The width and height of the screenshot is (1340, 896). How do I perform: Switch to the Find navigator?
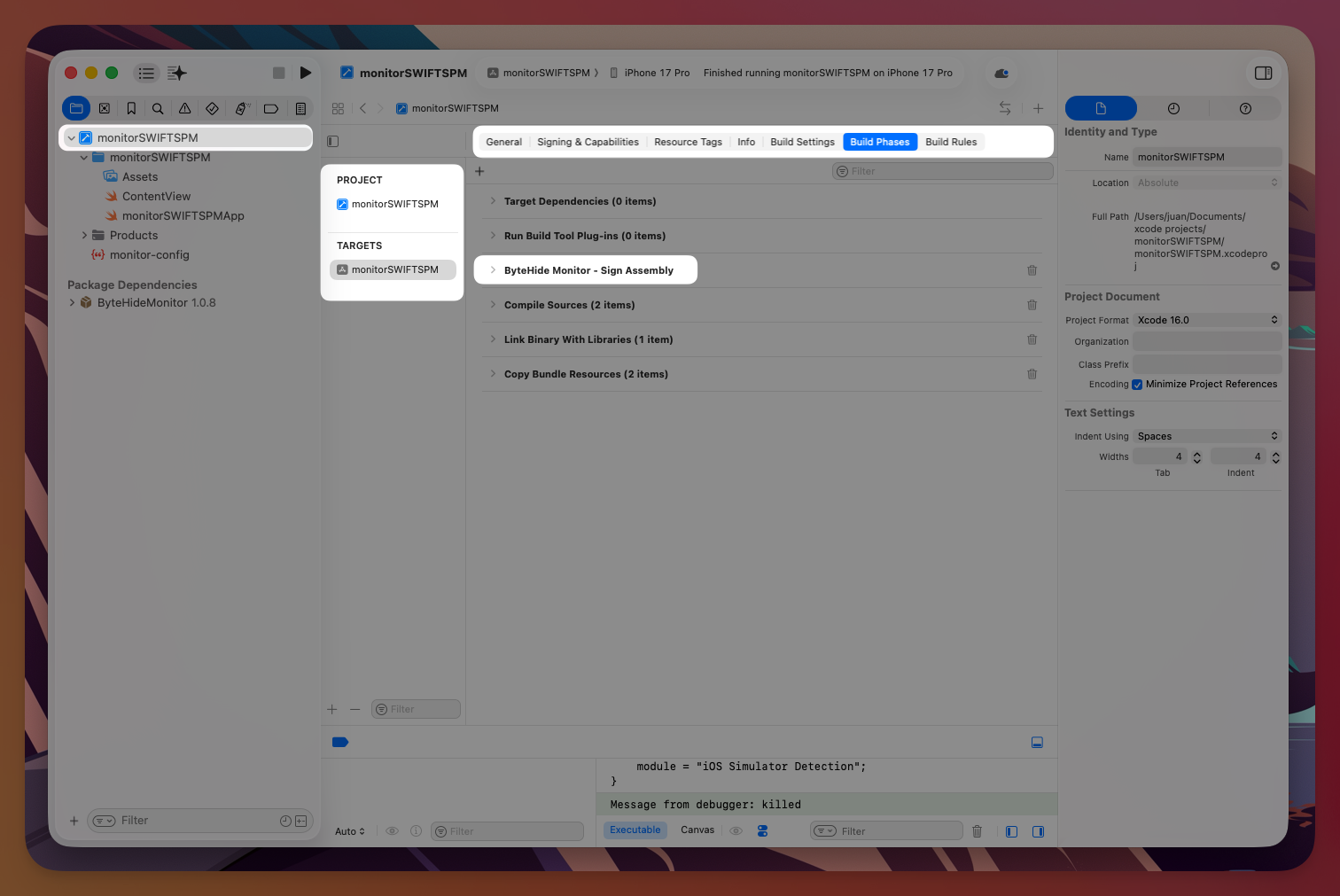(157, 108)
